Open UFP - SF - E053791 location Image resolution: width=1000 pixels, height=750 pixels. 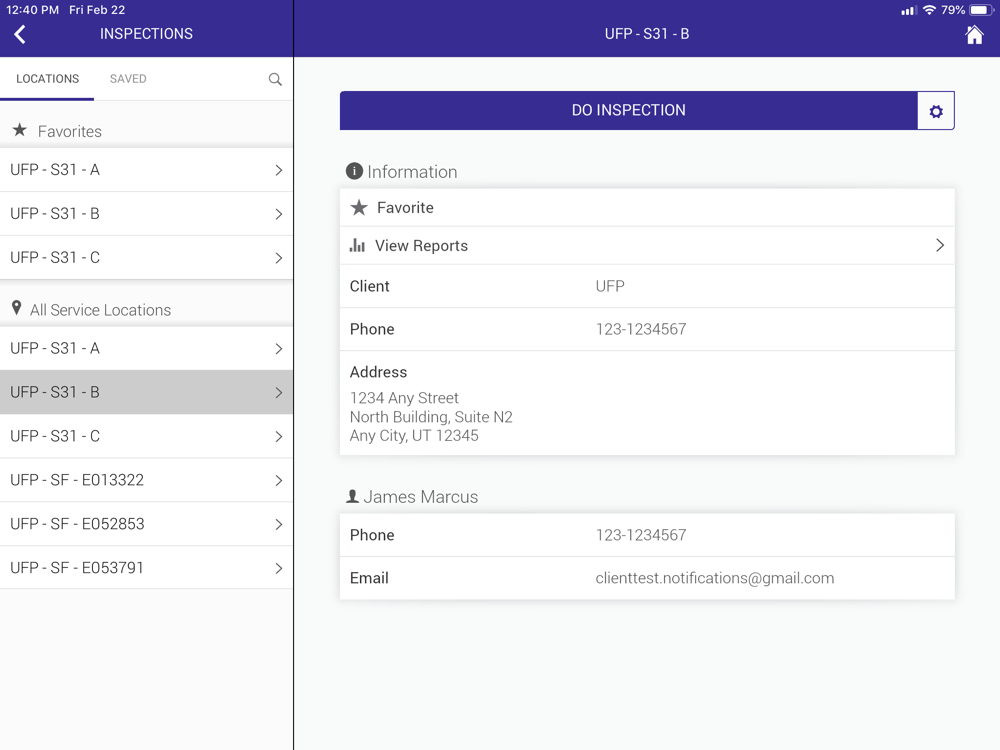coord(146,568)
